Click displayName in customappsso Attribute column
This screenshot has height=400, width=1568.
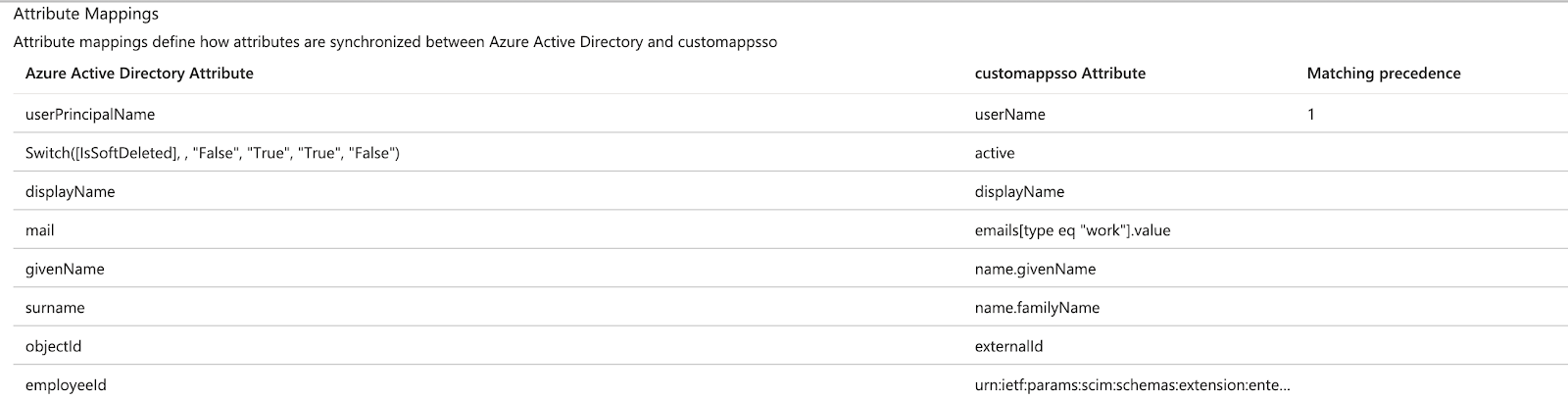click(1019, 192)
